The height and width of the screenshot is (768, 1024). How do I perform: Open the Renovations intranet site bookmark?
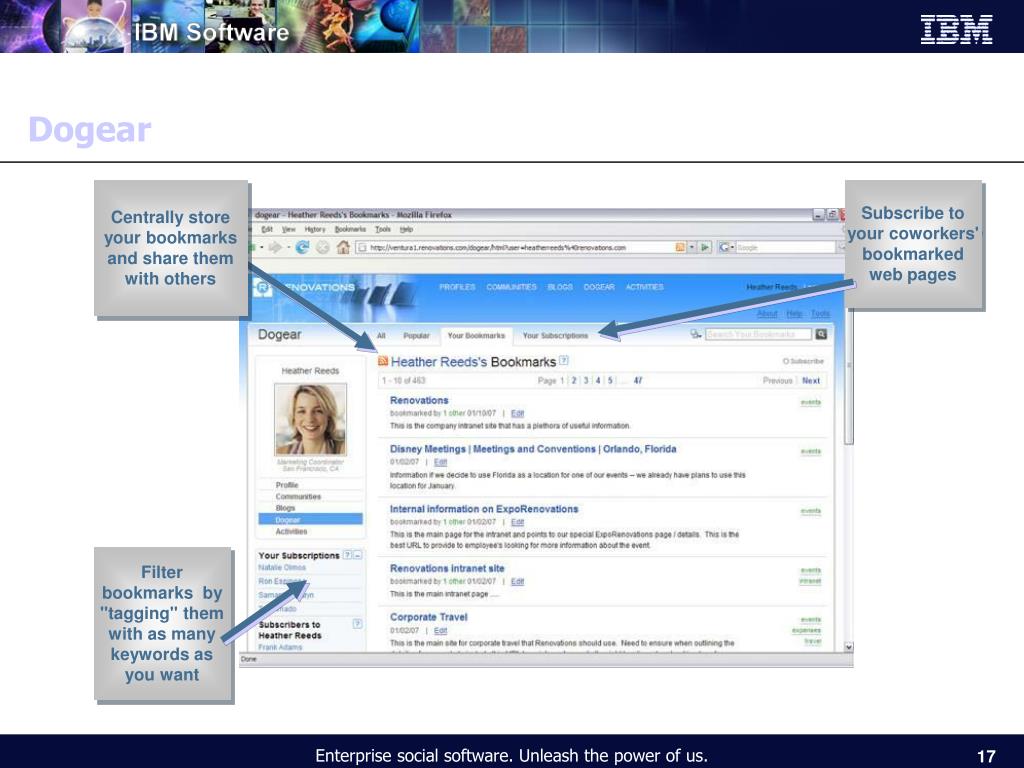click(447, 568)
